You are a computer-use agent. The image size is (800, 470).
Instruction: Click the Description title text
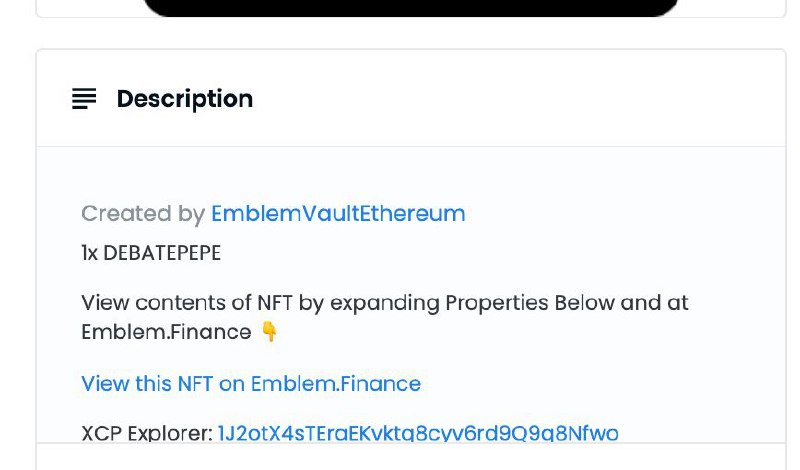[185, 98]
